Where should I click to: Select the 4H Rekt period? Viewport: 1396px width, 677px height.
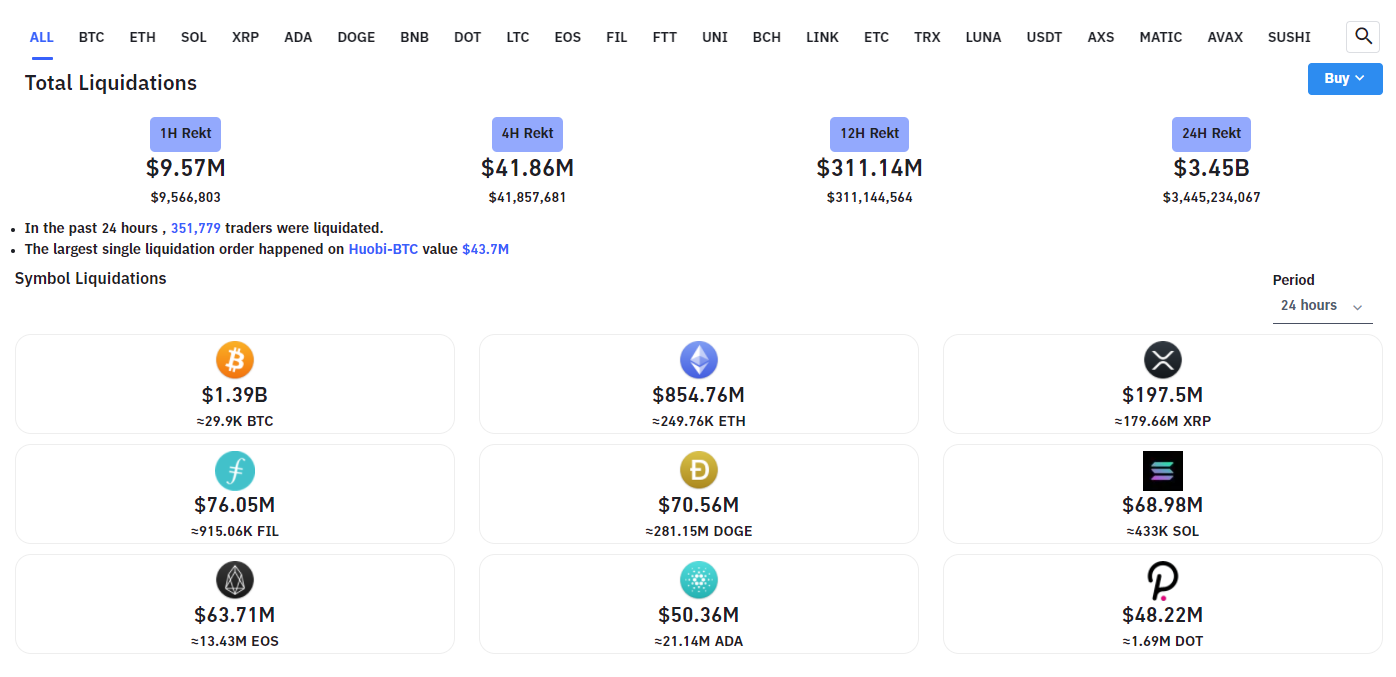coord(527,134)
